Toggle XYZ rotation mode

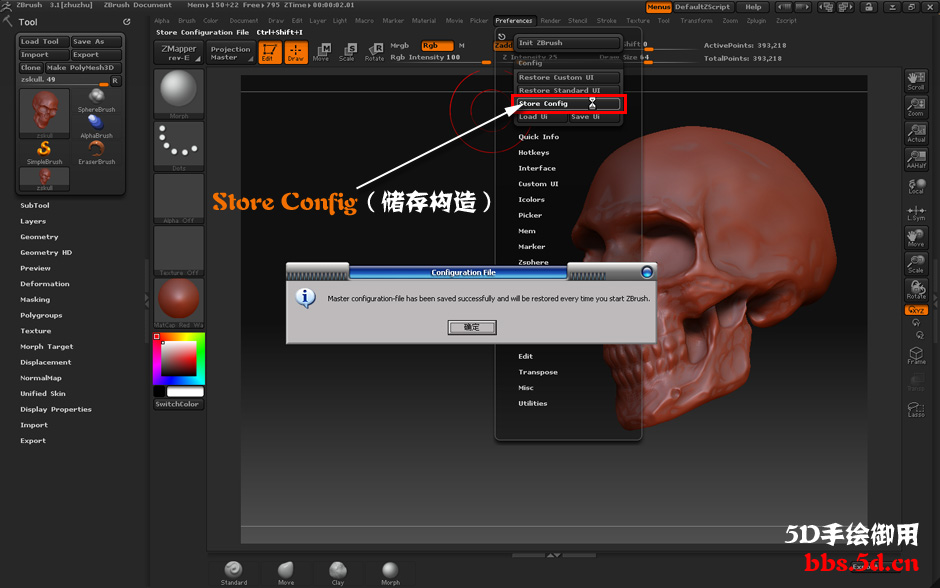click(x=916, y=310)
